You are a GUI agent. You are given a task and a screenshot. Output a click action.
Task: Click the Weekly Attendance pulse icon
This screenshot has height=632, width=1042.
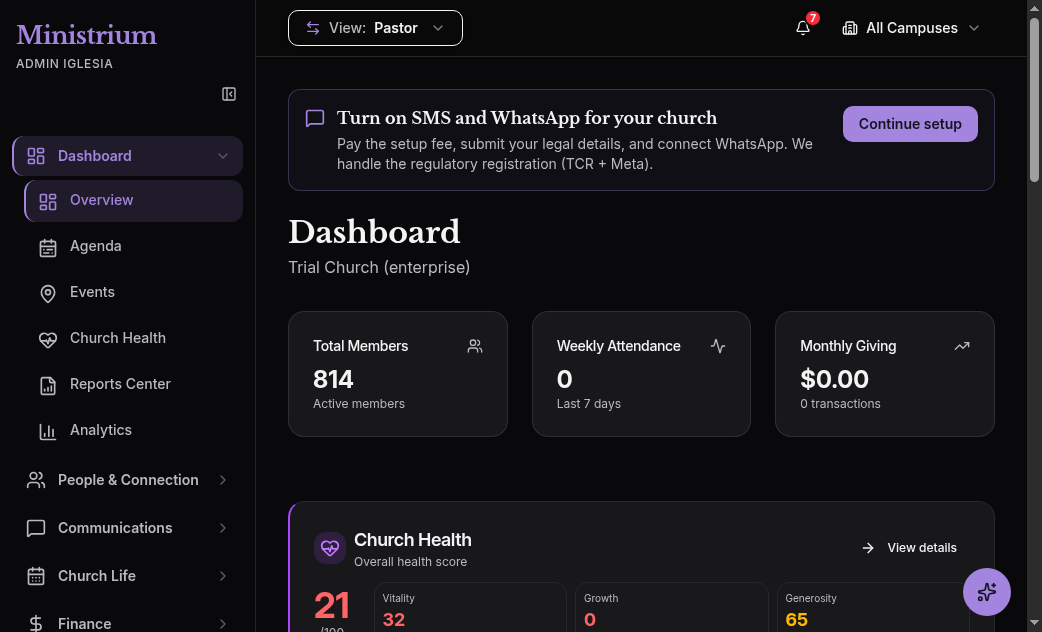(x=718, y=346)
